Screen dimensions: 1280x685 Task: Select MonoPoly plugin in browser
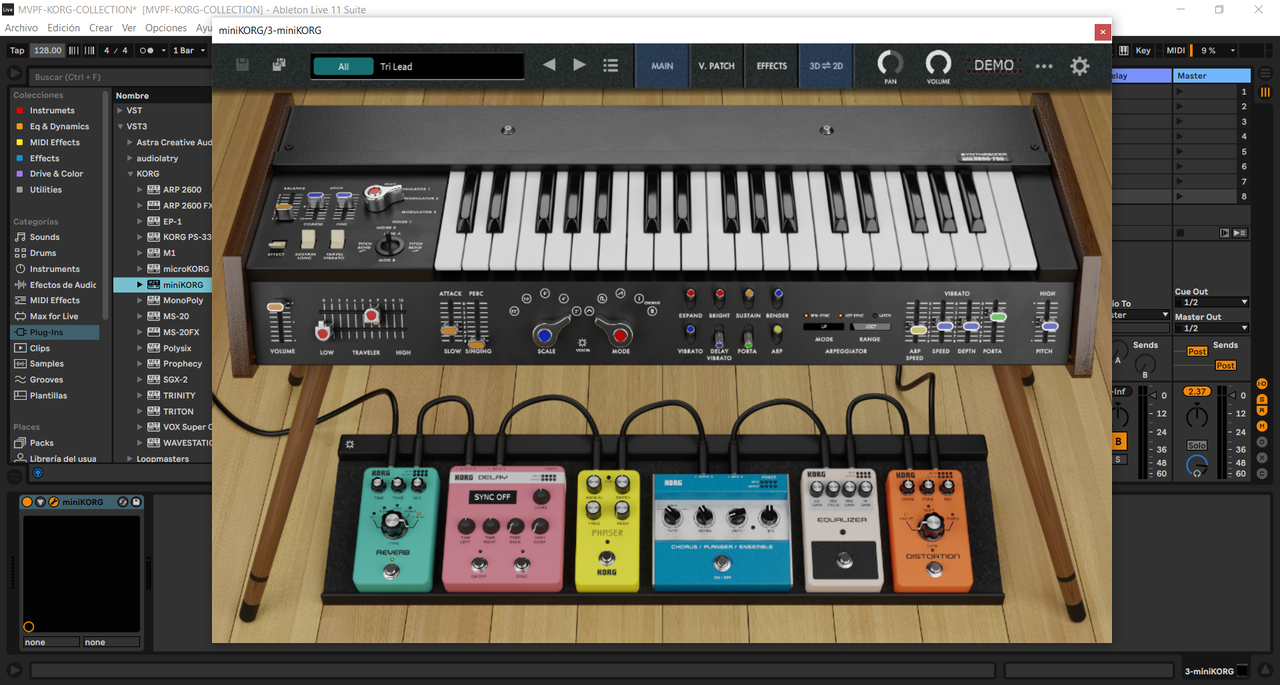click(183, 300)
